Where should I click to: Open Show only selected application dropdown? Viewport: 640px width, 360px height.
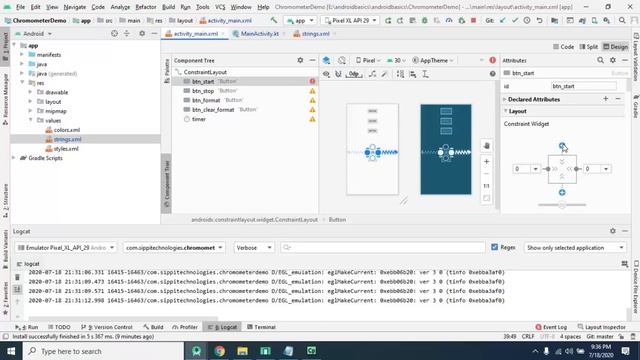(x=575, y=248)
